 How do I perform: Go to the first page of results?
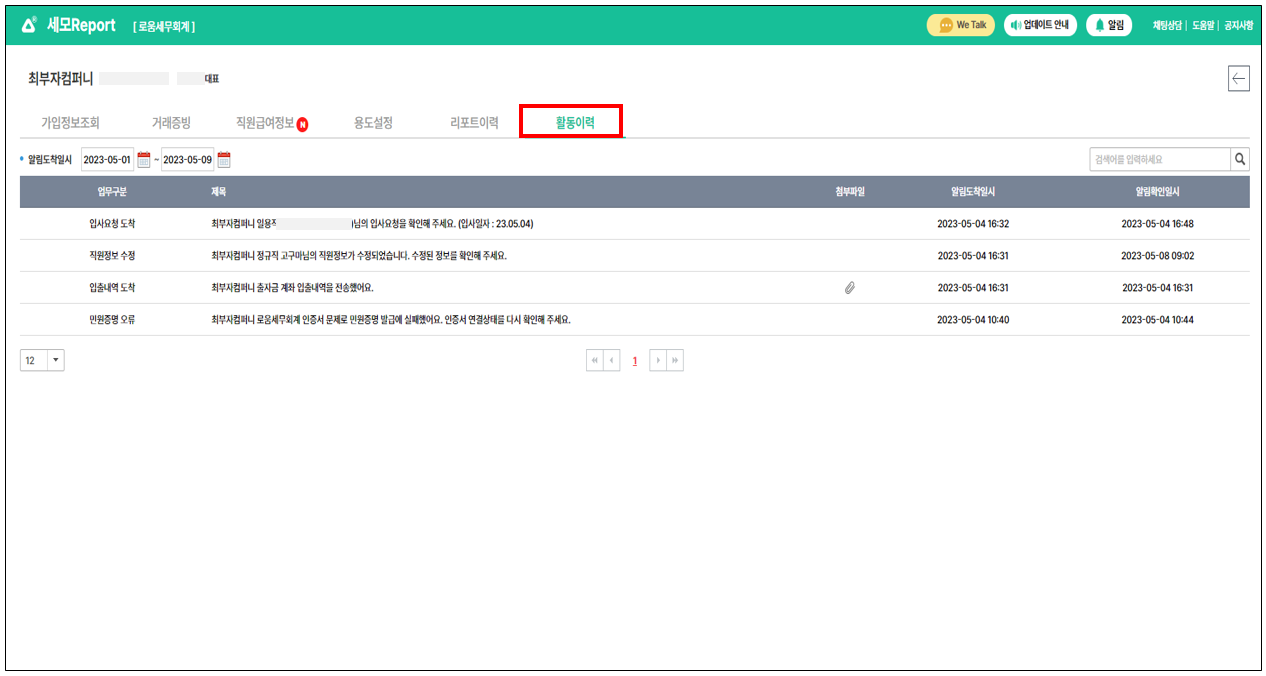(595, 361)
